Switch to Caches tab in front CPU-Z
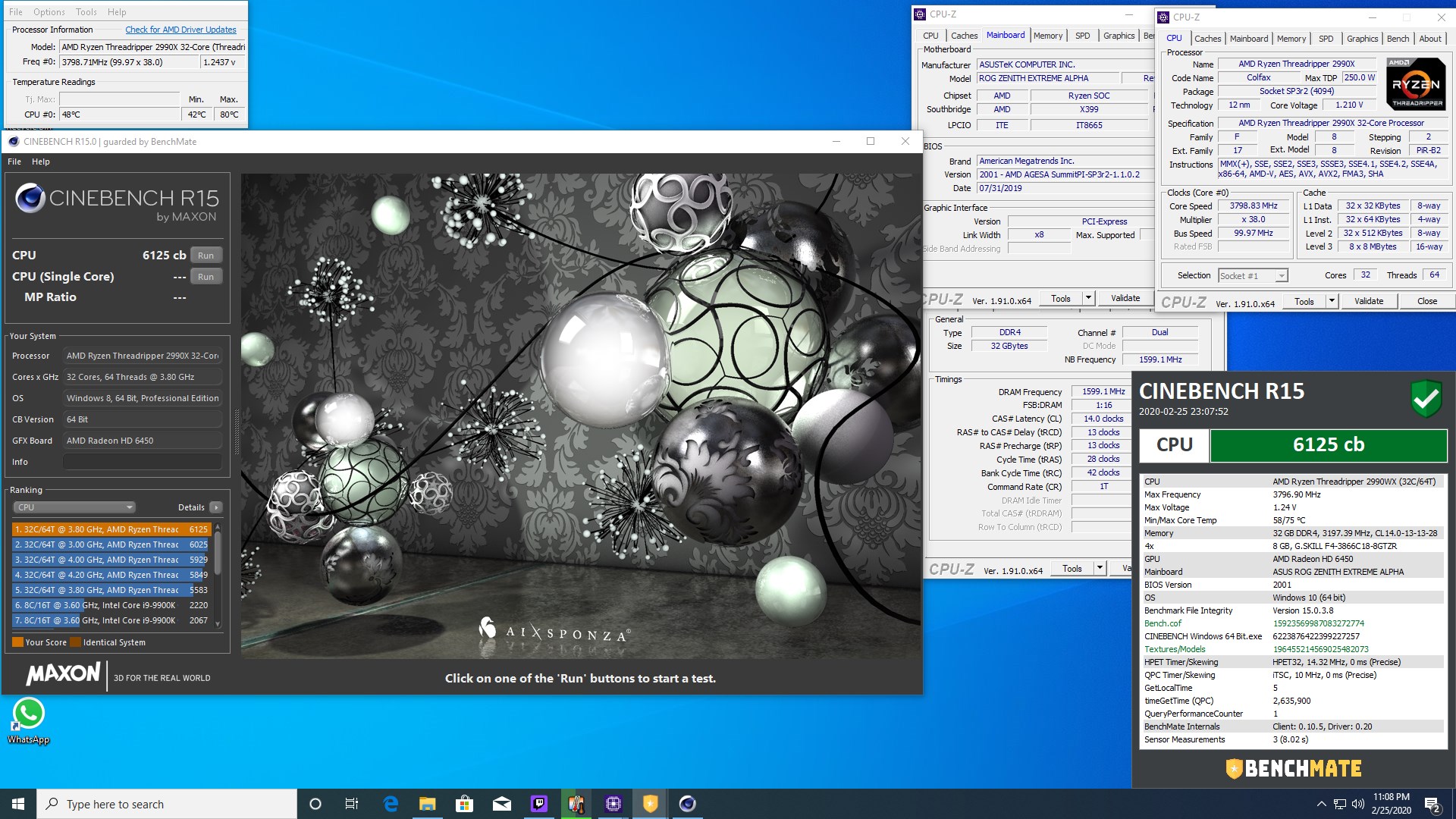1456x819 pixels. click(1207, 39)
